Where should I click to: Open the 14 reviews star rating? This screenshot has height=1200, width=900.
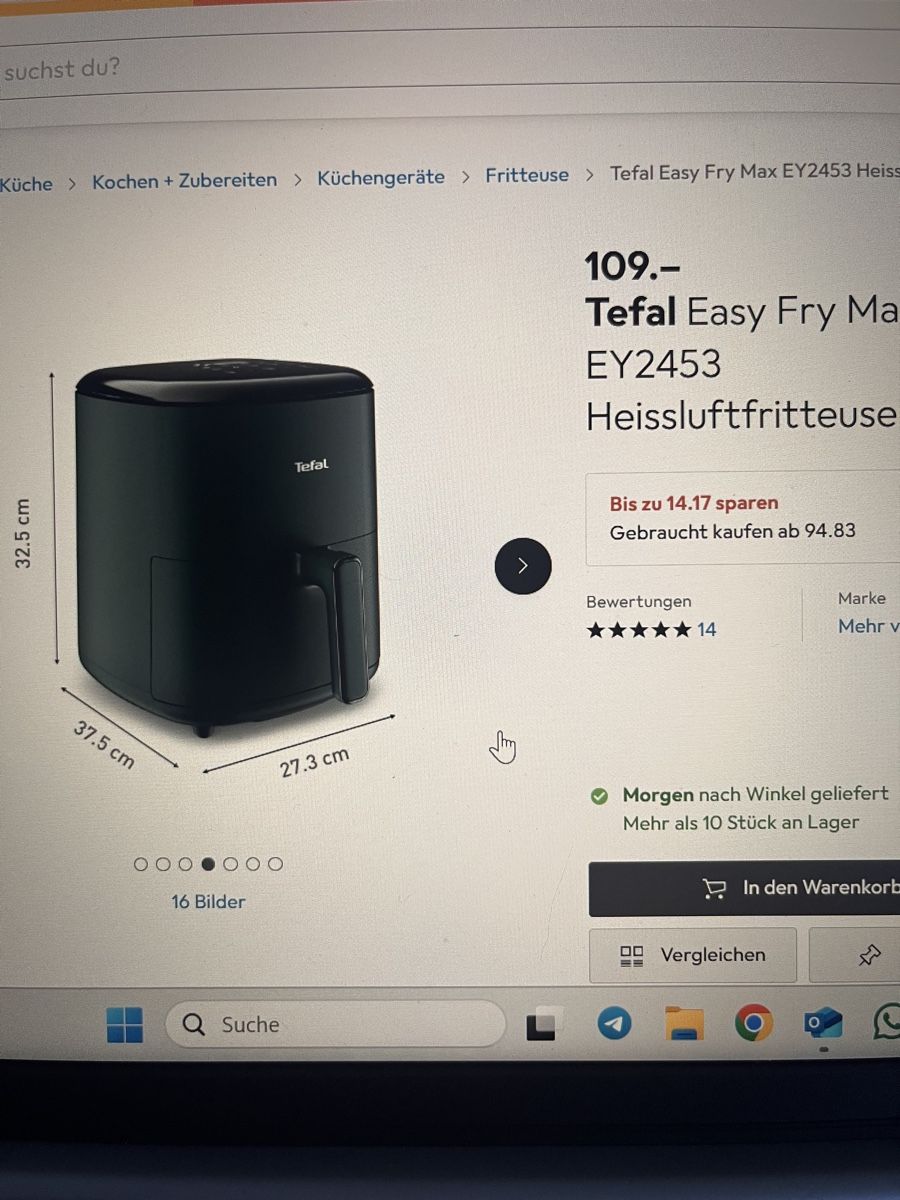tap(651, 630)
